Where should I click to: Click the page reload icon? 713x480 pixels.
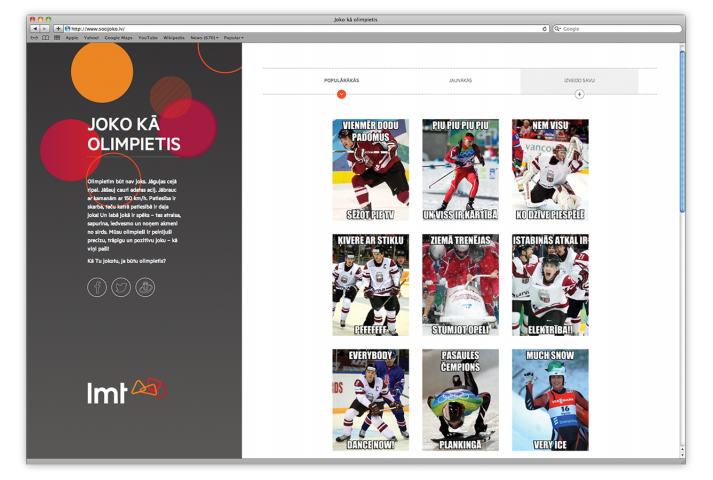pos(545,29)
